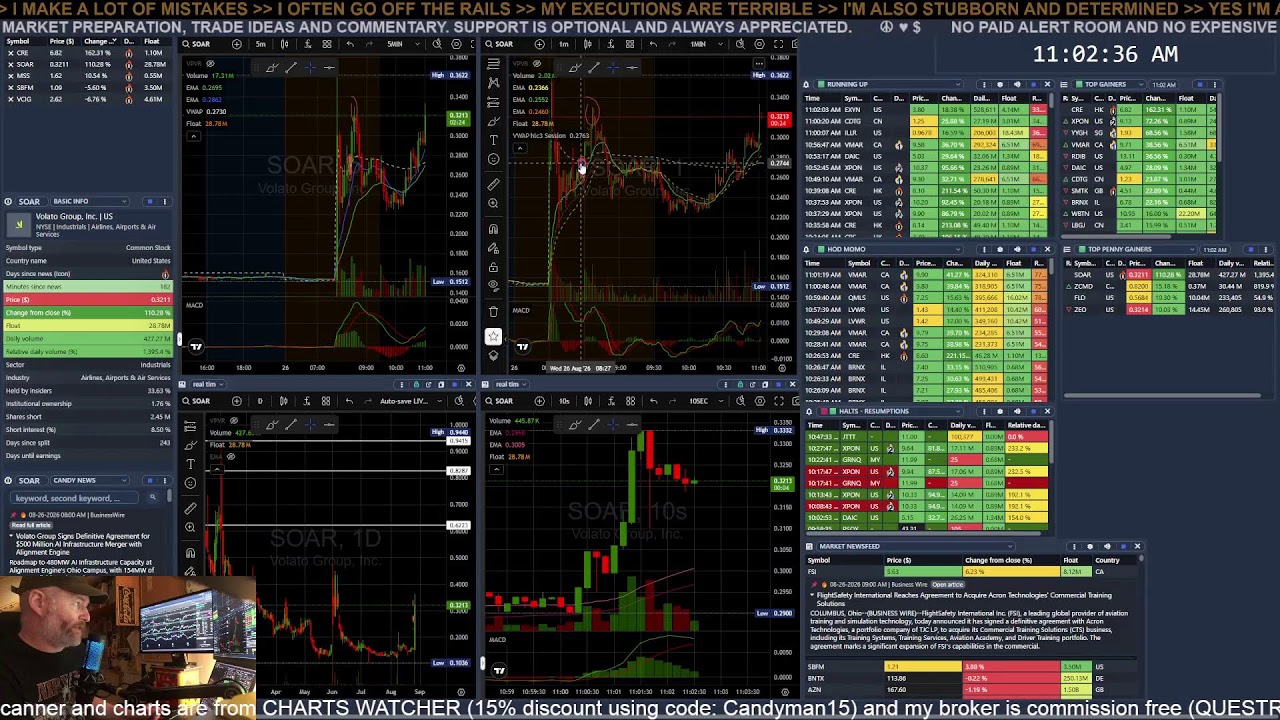Open TOP GAINERS scanner dropdown
Screen dimensions: 1280x720
(x=1110, y=84)
